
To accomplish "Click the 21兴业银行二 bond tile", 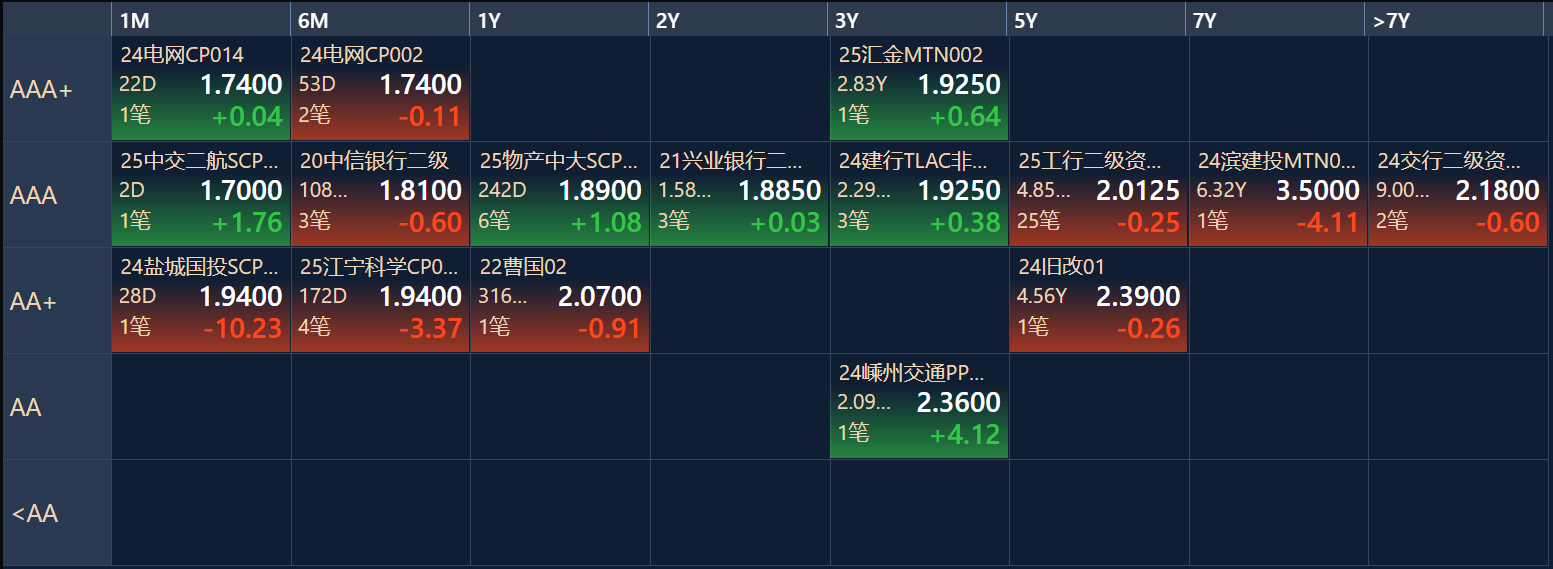I will pyautogui.click(x=740, y=194).
